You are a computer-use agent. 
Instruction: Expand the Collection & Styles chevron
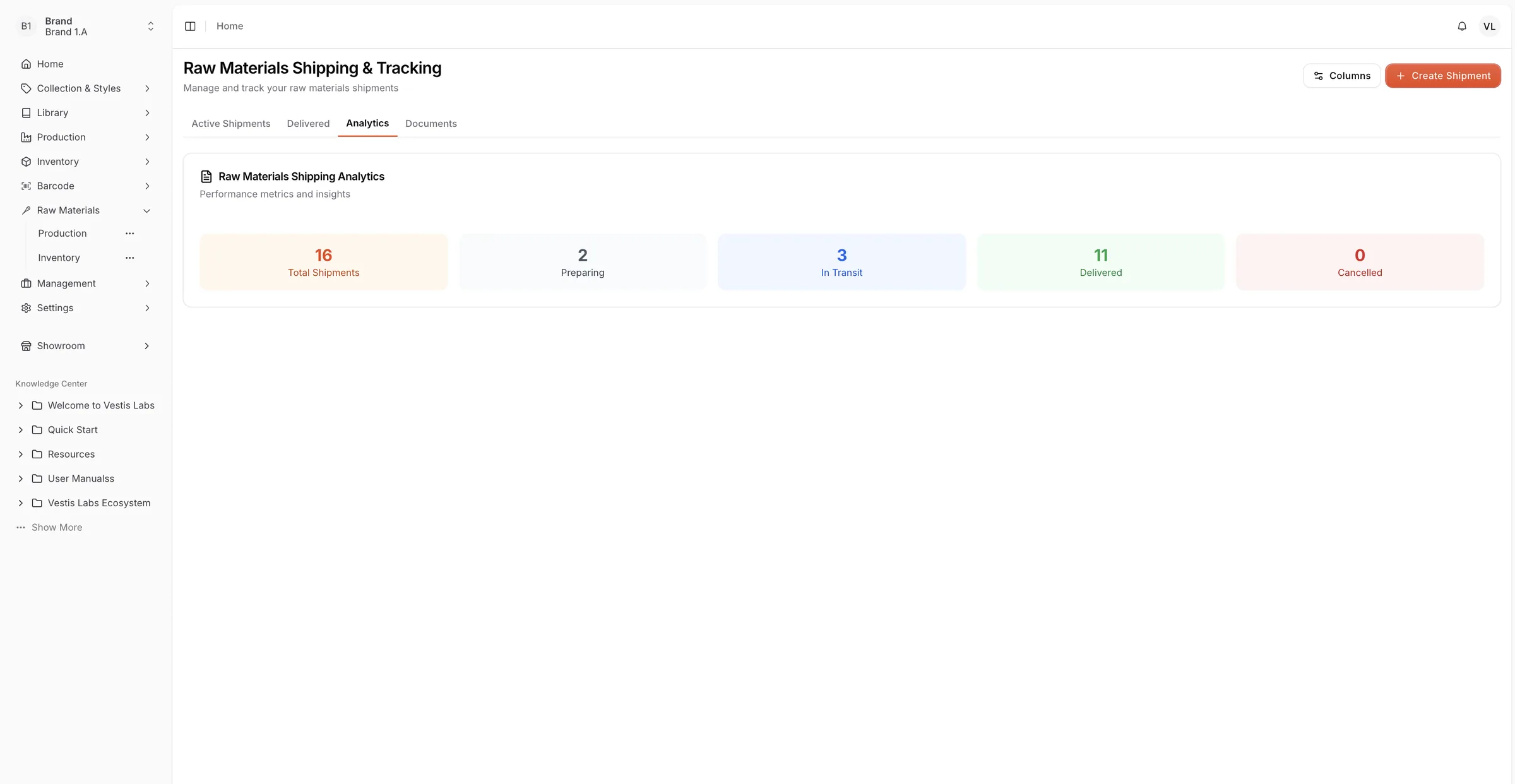pos(147,88)
